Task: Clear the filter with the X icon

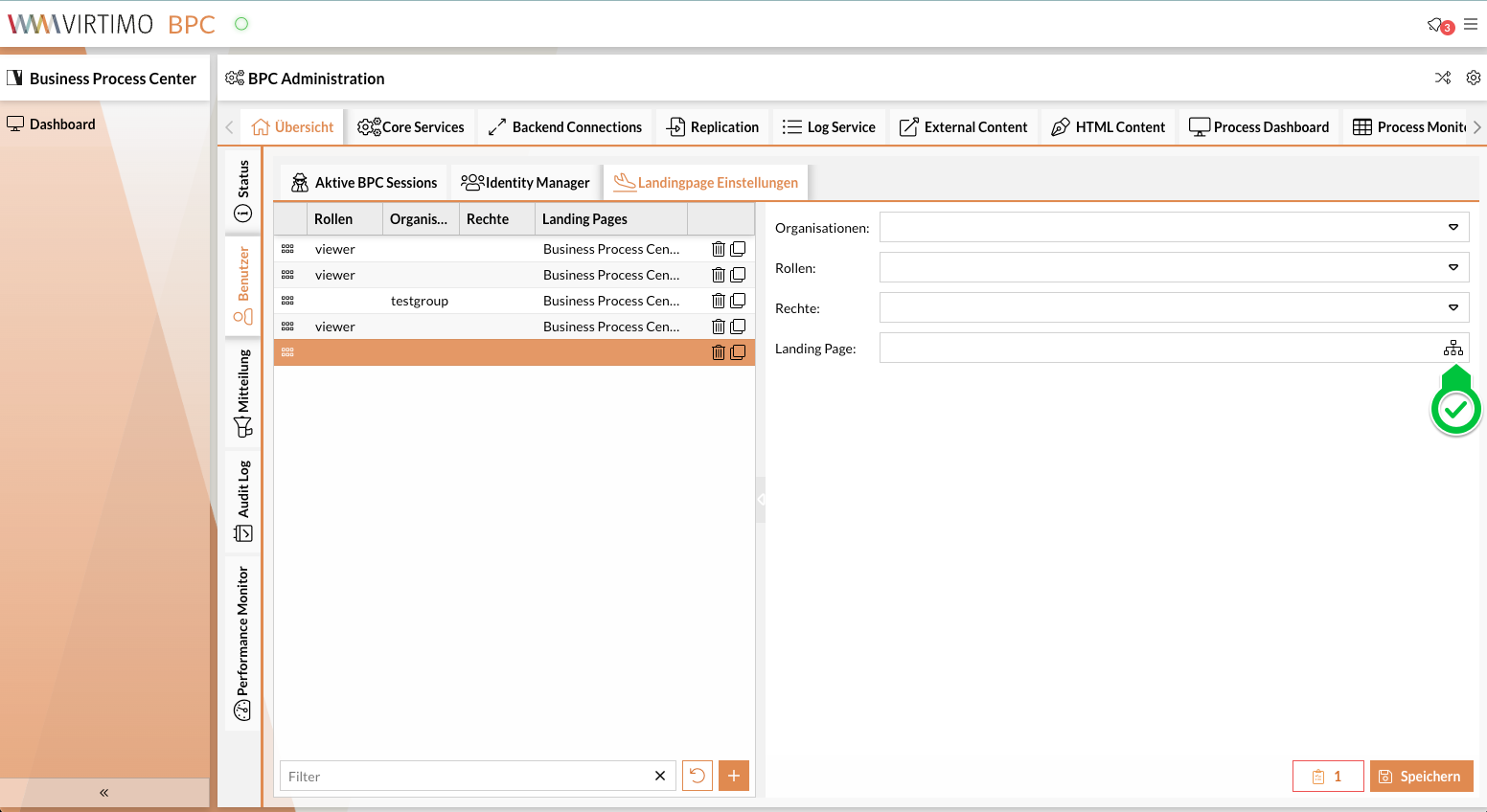Action: click(660, 776)
